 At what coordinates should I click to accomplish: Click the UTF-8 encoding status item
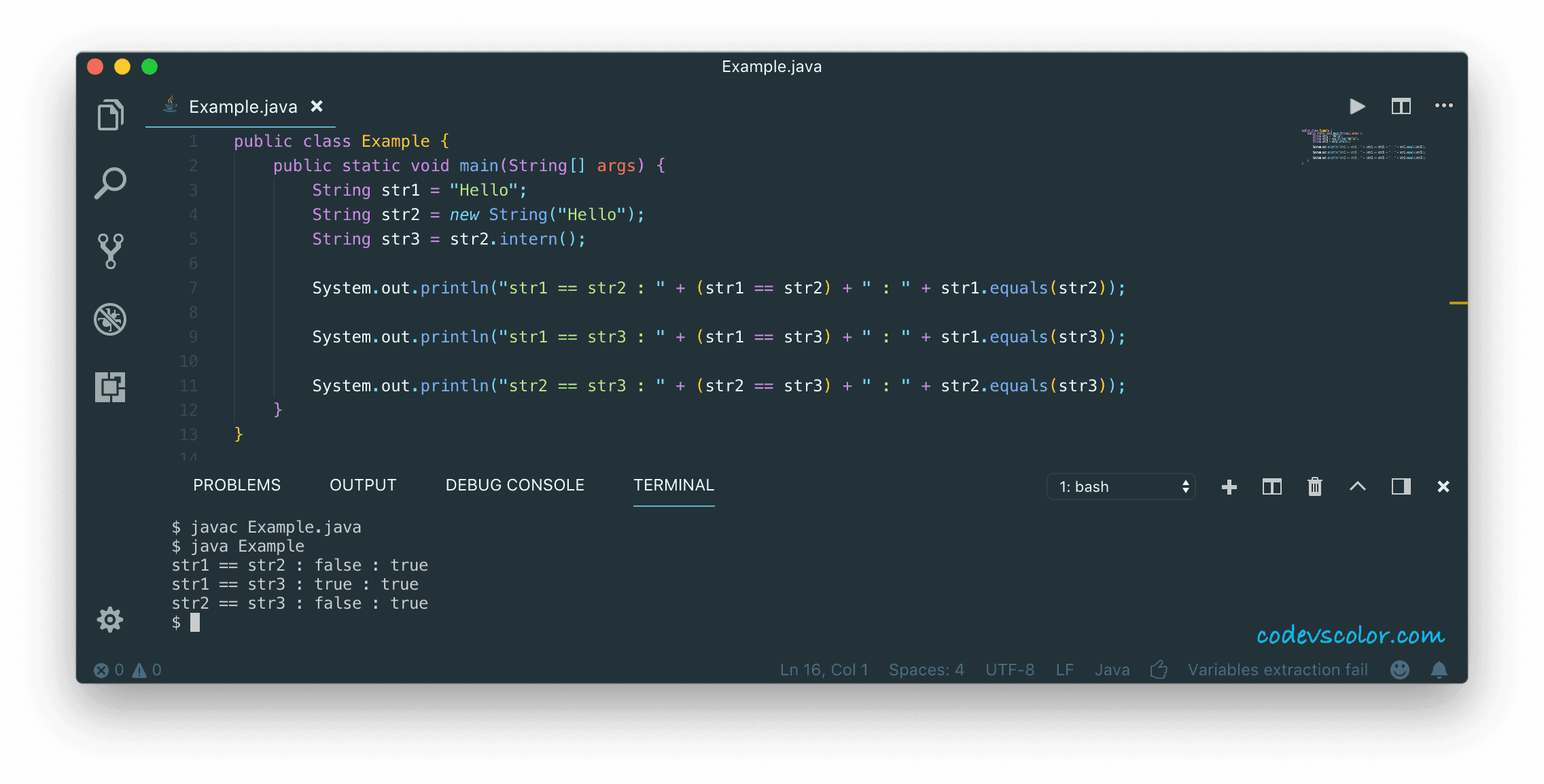(1010, 670)
